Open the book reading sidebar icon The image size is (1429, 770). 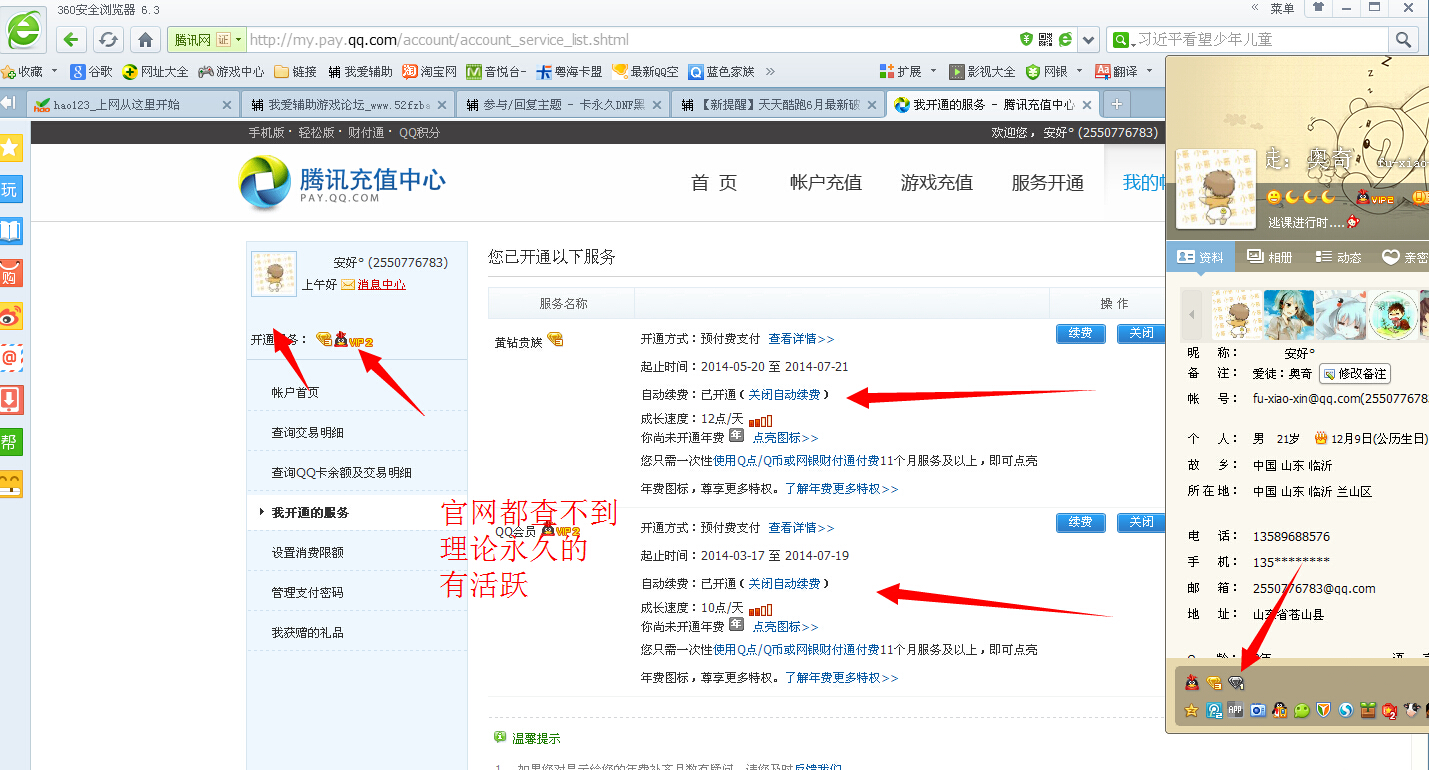pyautogui.click(x=11, y=232)
